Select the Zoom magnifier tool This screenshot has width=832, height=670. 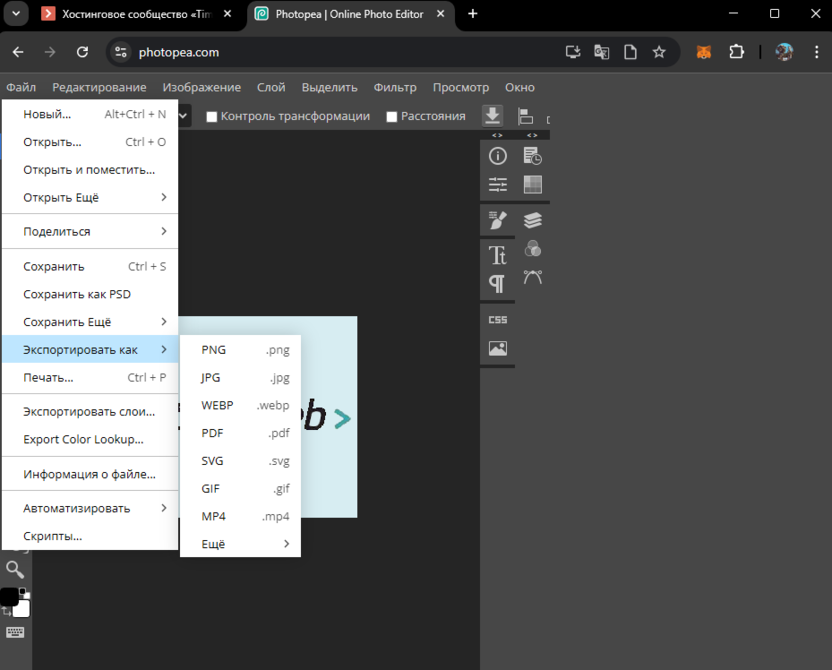point(15,570)
